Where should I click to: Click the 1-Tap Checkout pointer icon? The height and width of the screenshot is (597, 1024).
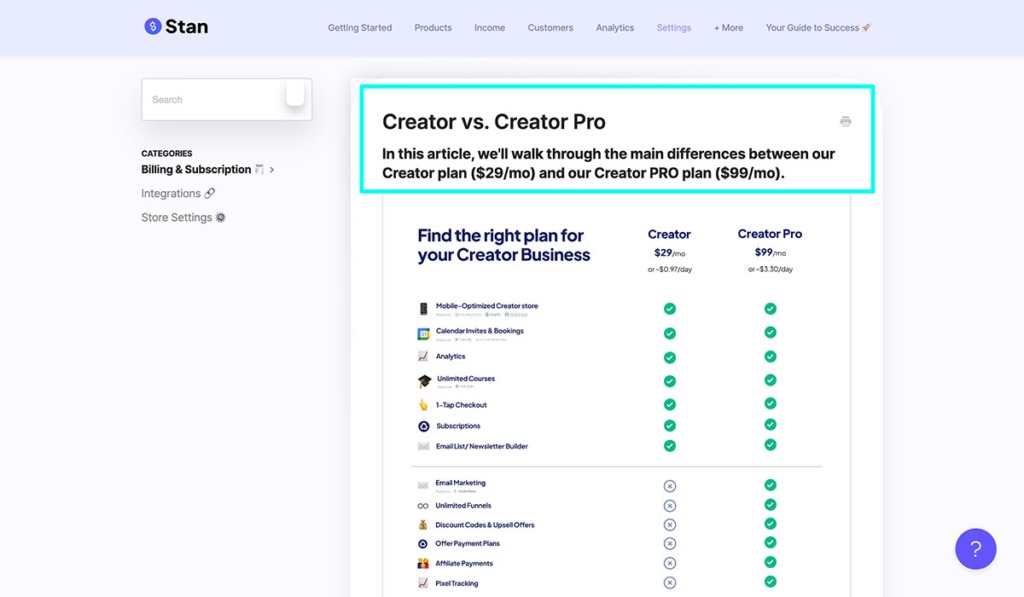tap(424, 405)
